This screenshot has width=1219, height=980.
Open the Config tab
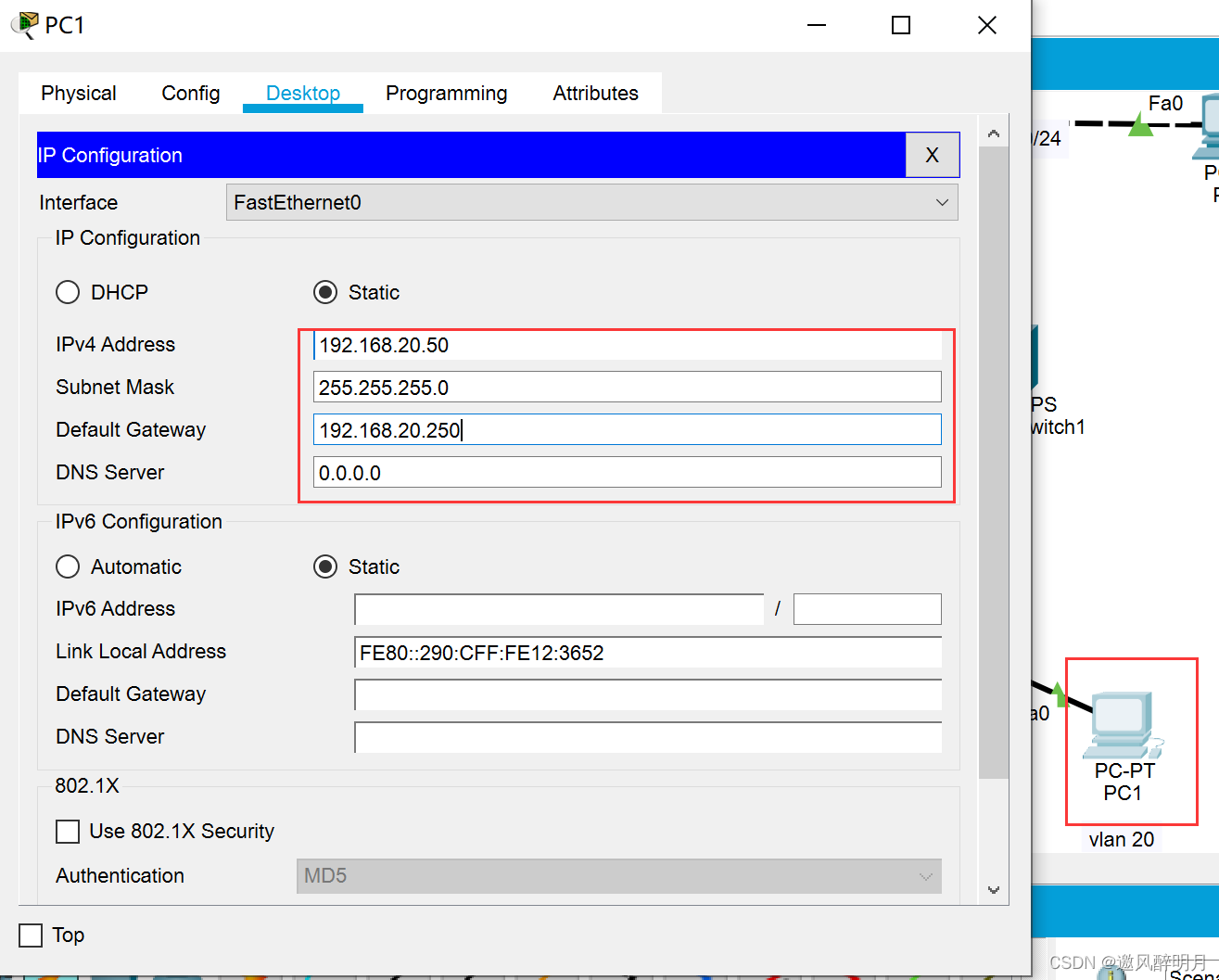point(191,94)
